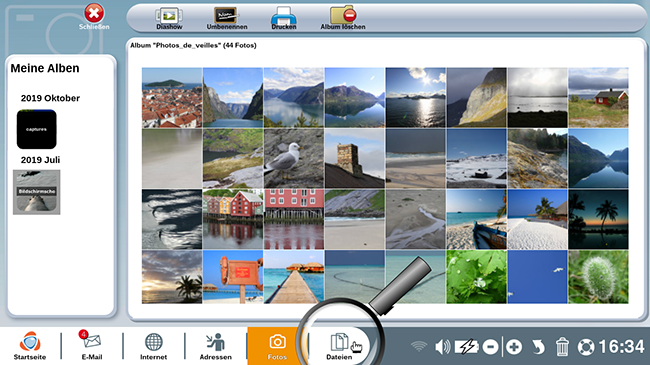Open the Internet browser icon
The image size is (650, 365).
[x=153, y=346]
